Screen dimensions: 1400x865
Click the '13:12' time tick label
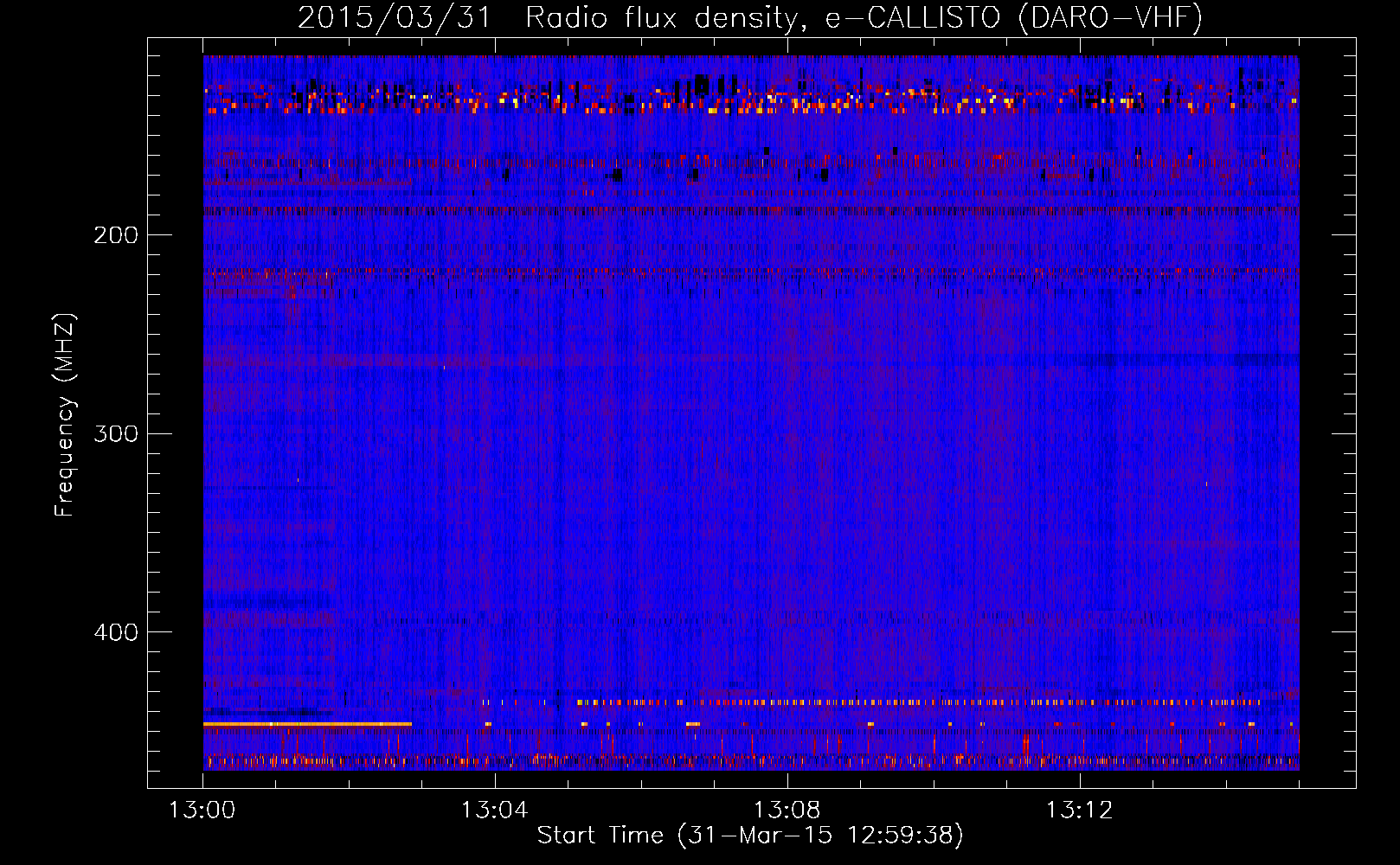1079,811
